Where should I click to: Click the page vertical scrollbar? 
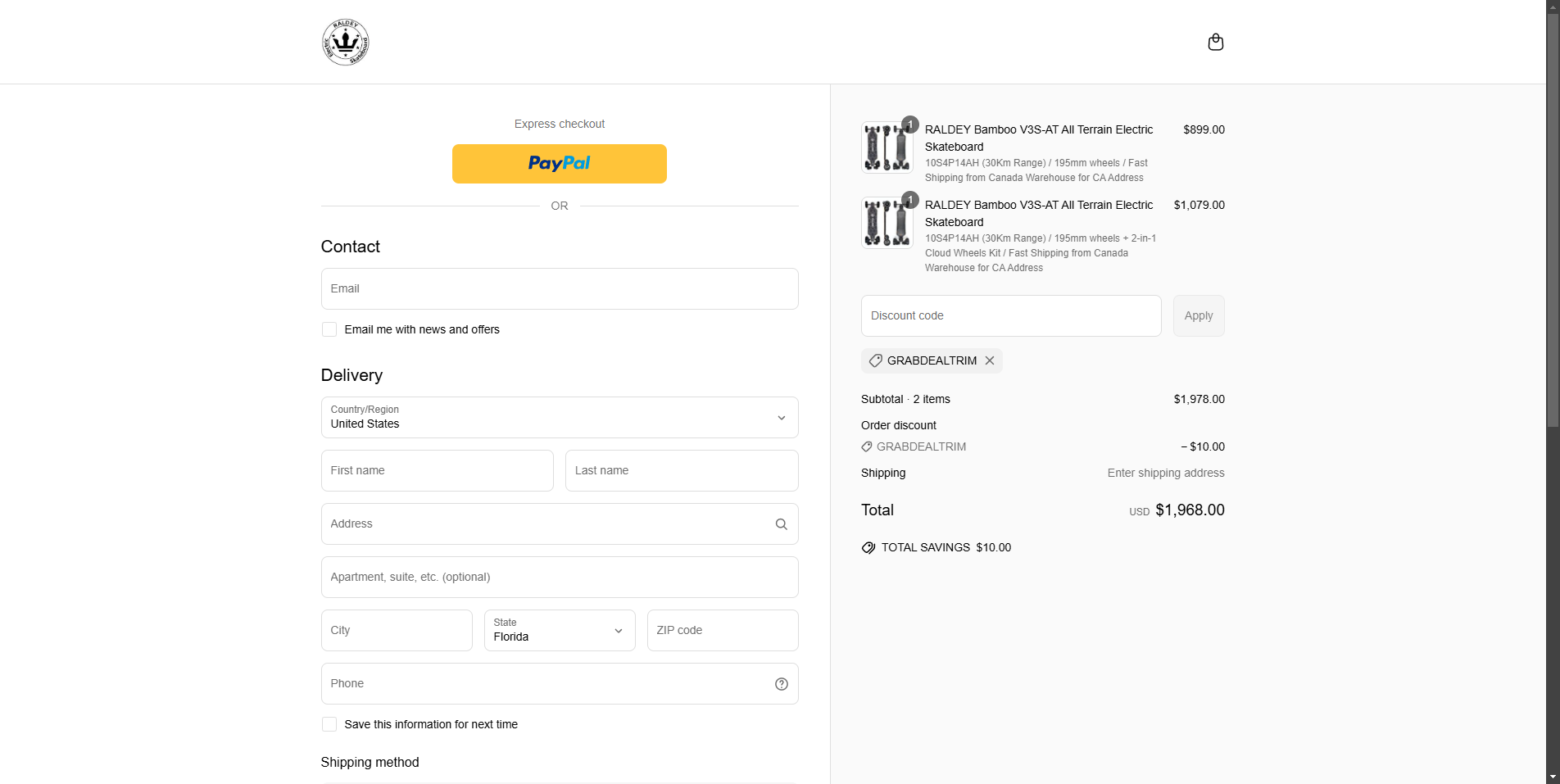coord(1553,221)
